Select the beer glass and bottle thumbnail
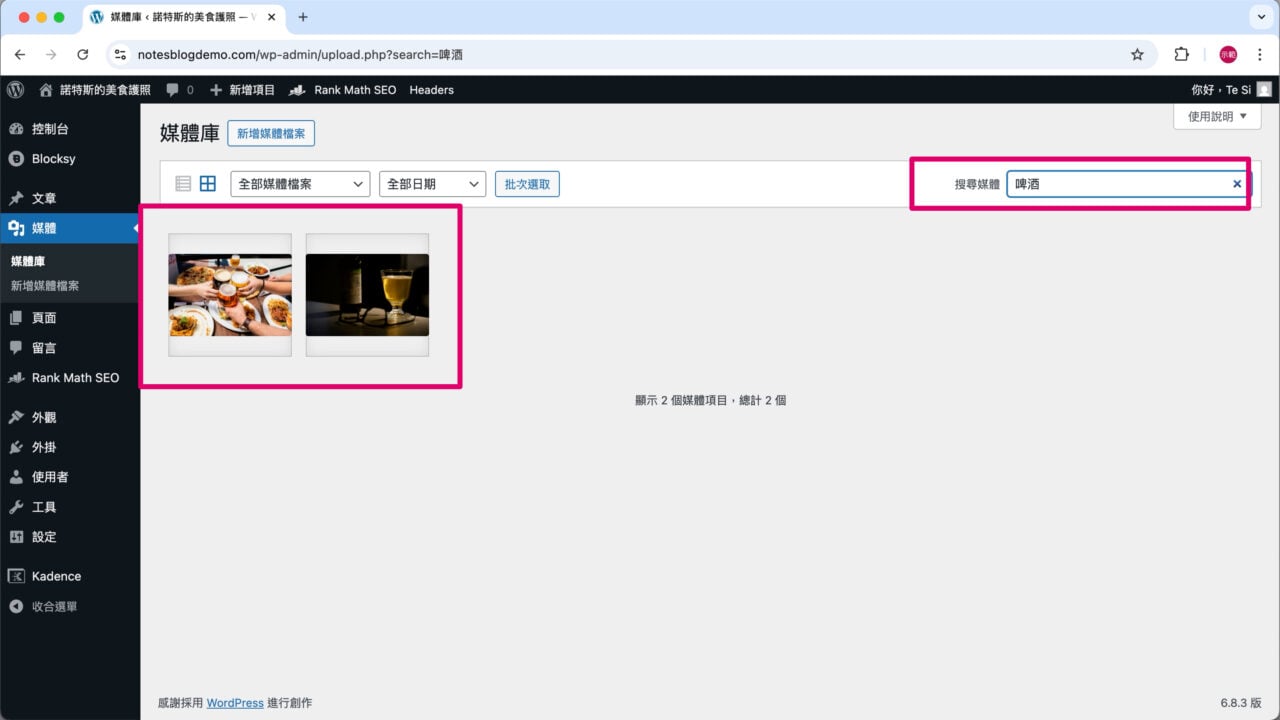This screenshot has width=1280, height=720. [367, 295]
